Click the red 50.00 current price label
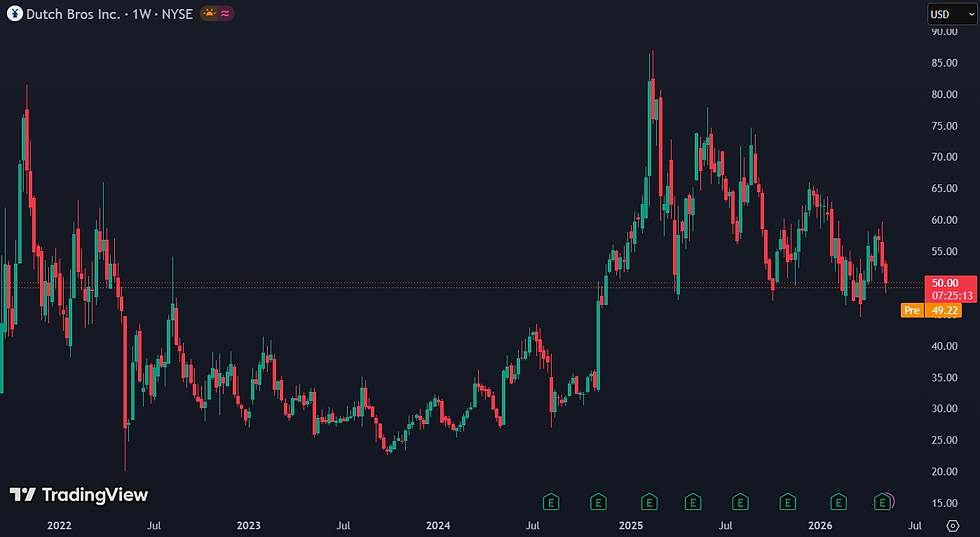Screen dimensions: 980x537 [x=950, y=289]
